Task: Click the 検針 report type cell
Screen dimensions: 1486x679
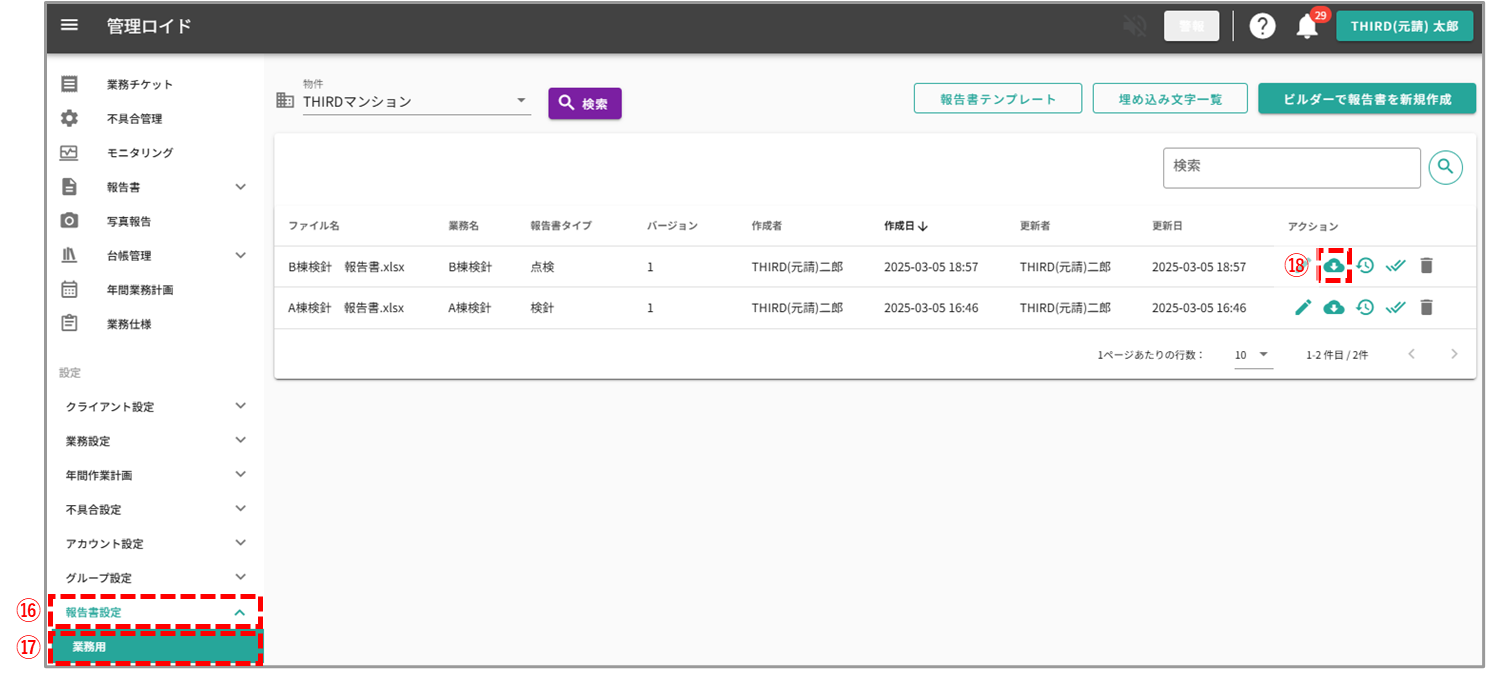Action: [x=543, y=308]
